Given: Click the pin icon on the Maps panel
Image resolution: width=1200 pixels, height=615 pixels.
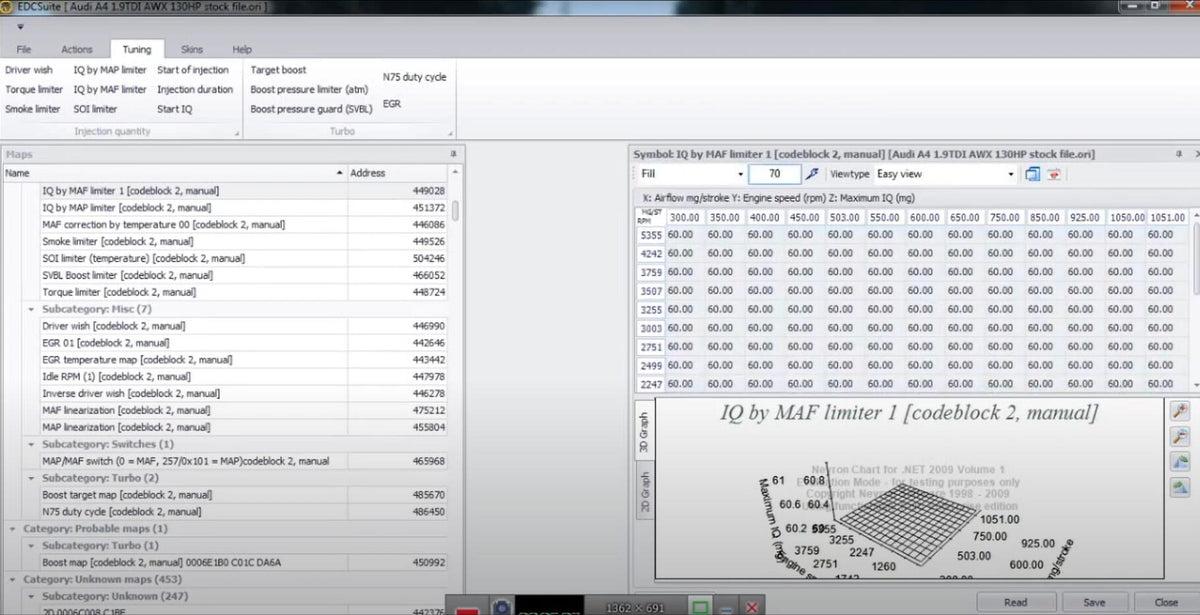Looking at the screenshot, I should click(x=454, y=154).
